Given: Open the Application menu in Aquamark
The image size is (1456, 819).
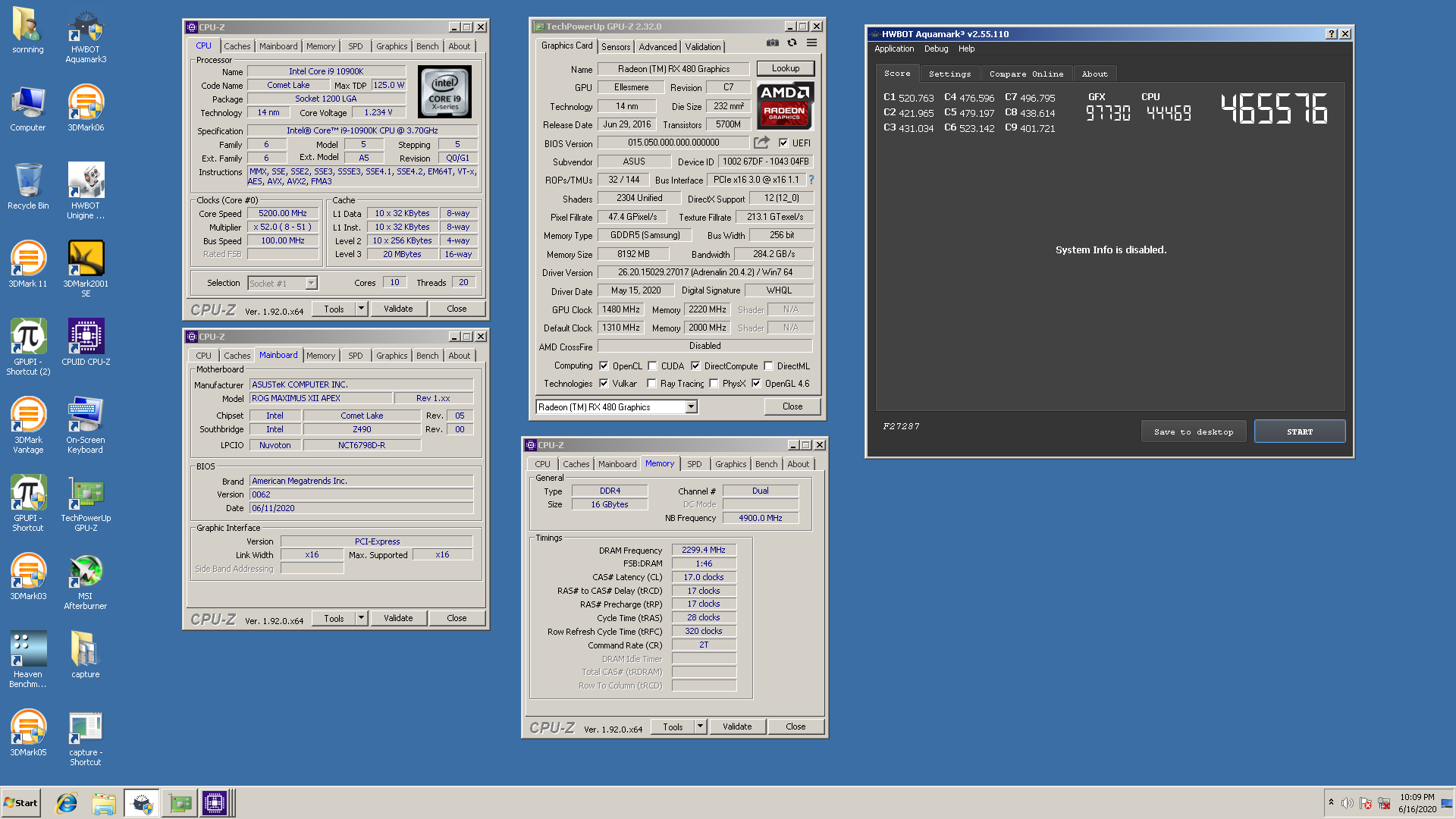Looking at the screenshot, I should (894, 49).
